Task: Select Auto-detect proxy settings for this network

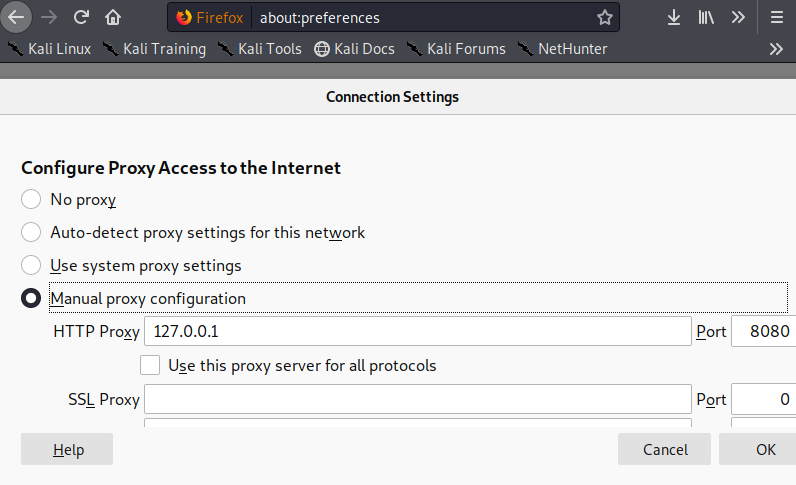Action: [31, 233]
